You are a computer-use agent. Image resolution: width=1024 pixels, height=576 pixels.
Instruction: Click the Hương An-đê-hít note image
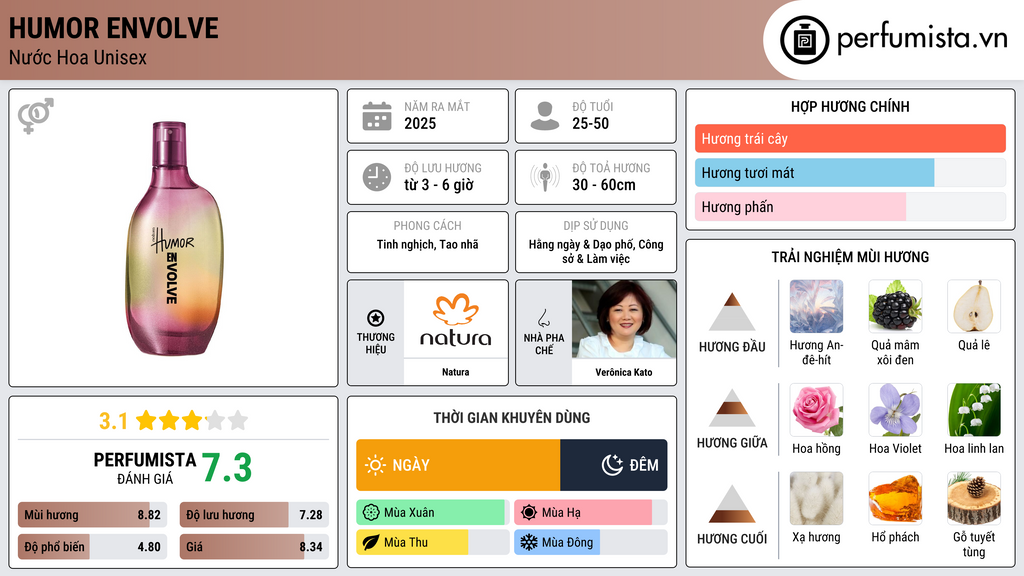pyautogui.click(x=816, y=306)
